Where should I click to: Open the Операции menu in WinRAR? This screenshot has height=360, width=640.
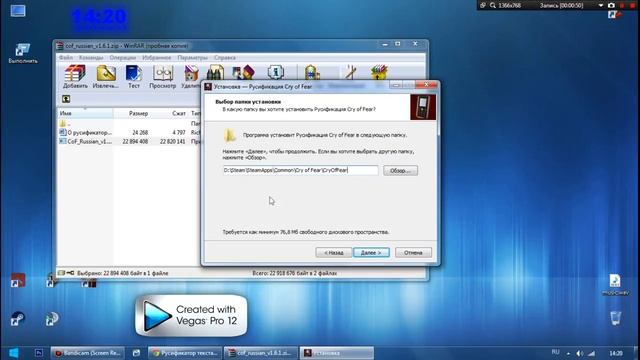point(122,58)
